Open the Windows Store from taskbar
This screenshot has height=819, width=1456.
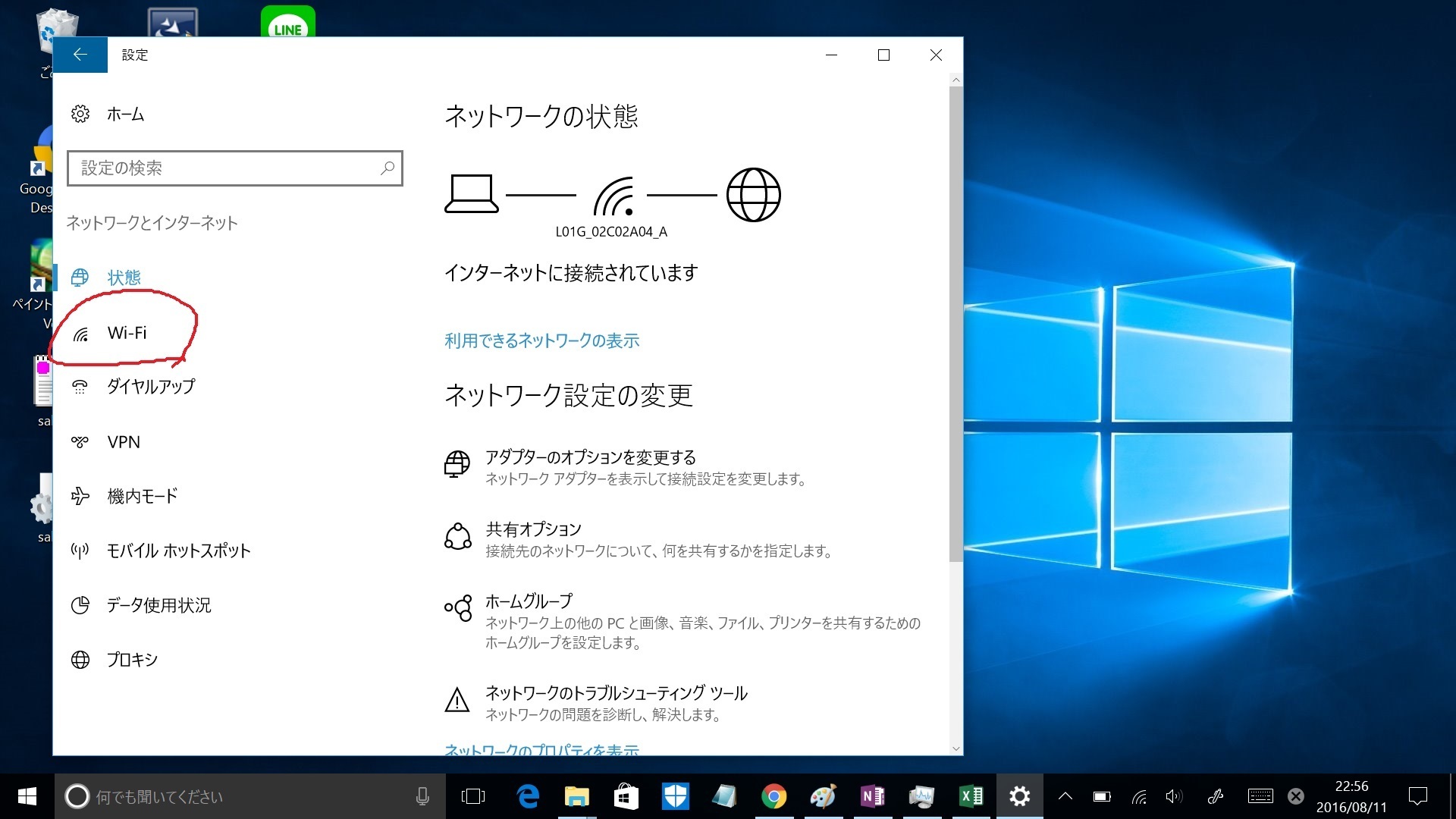pyautogui.click(x=626, y=796)
